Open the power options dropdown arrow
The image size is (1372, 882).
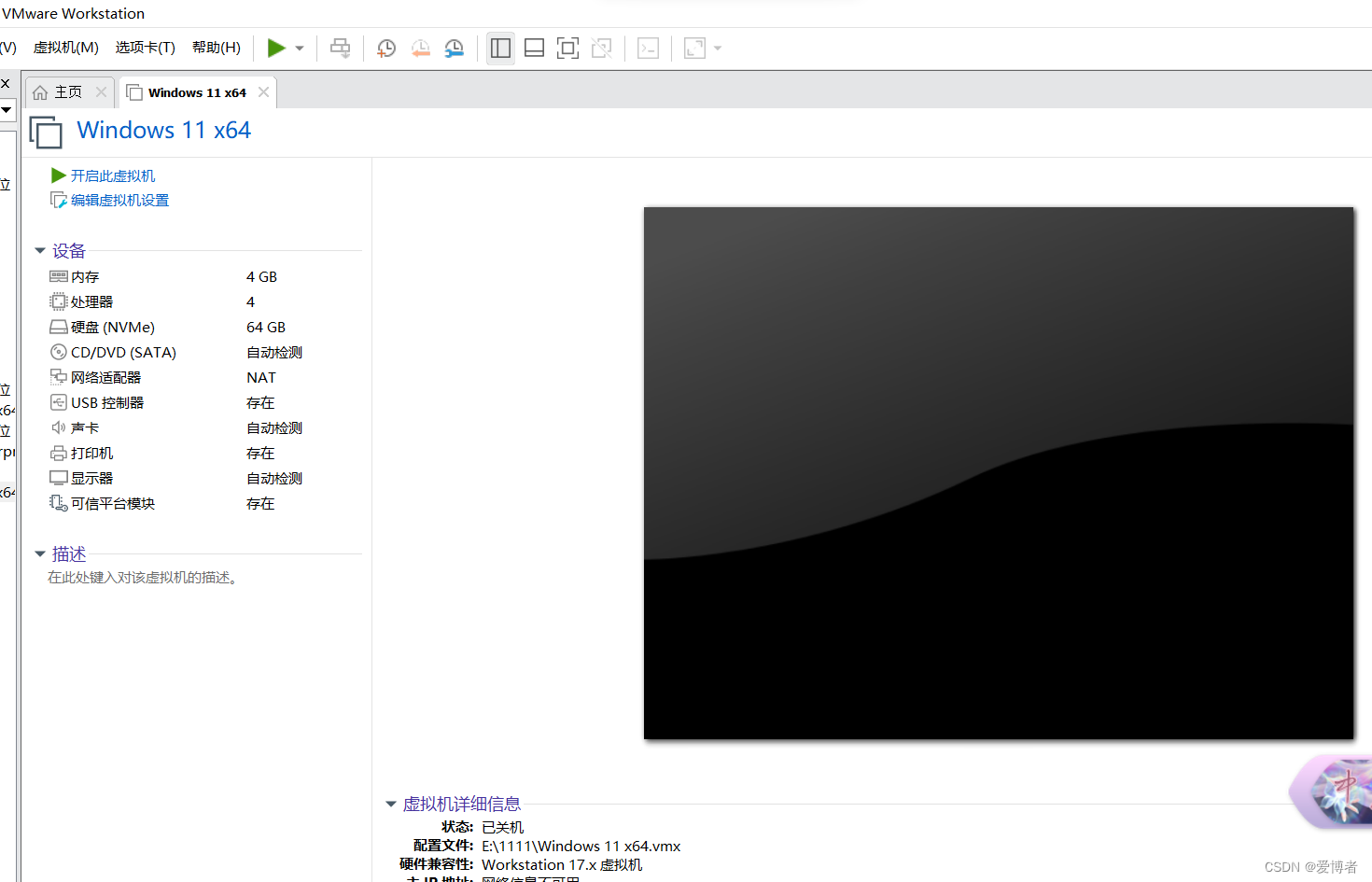tap(300, 49)
